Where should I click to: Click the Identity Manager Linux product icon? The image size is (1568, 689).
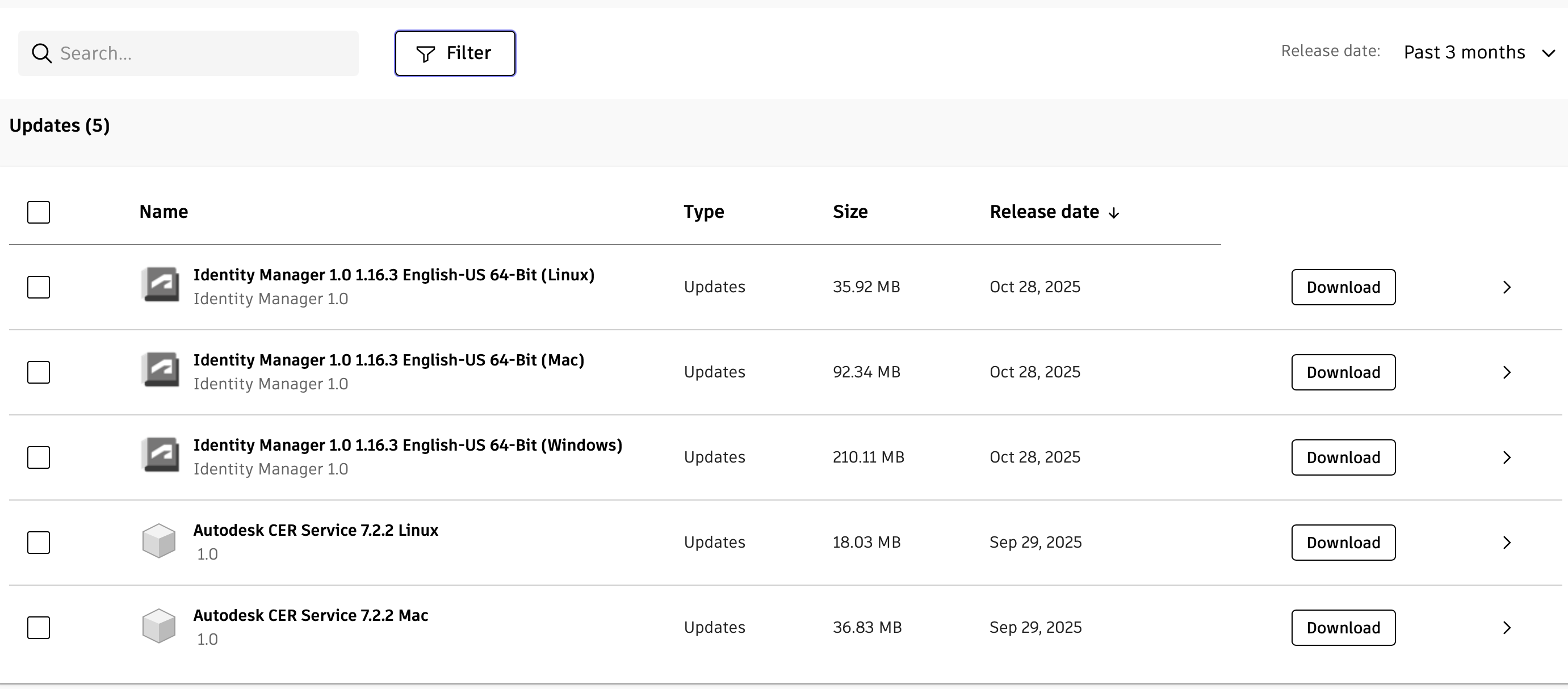point(161,284)
